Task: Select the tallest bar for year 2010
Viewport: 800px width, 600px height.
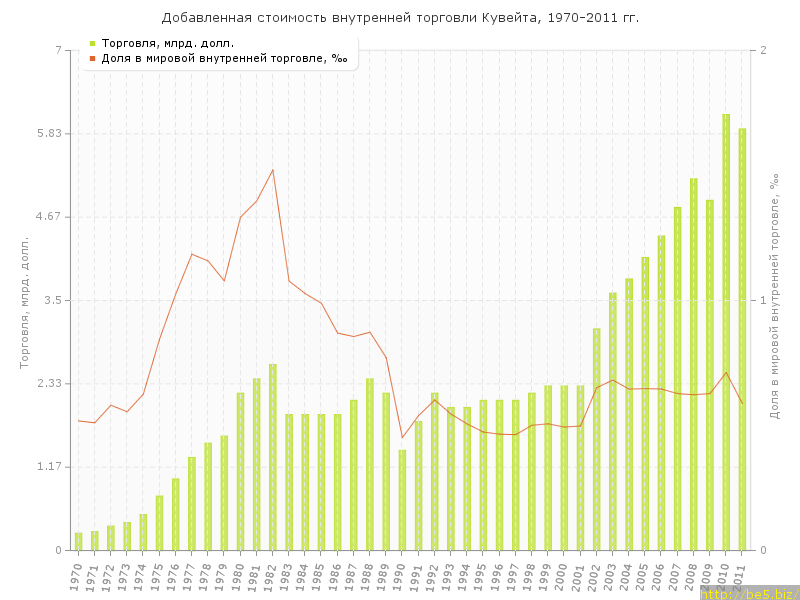Action: [x=726, y=332]
